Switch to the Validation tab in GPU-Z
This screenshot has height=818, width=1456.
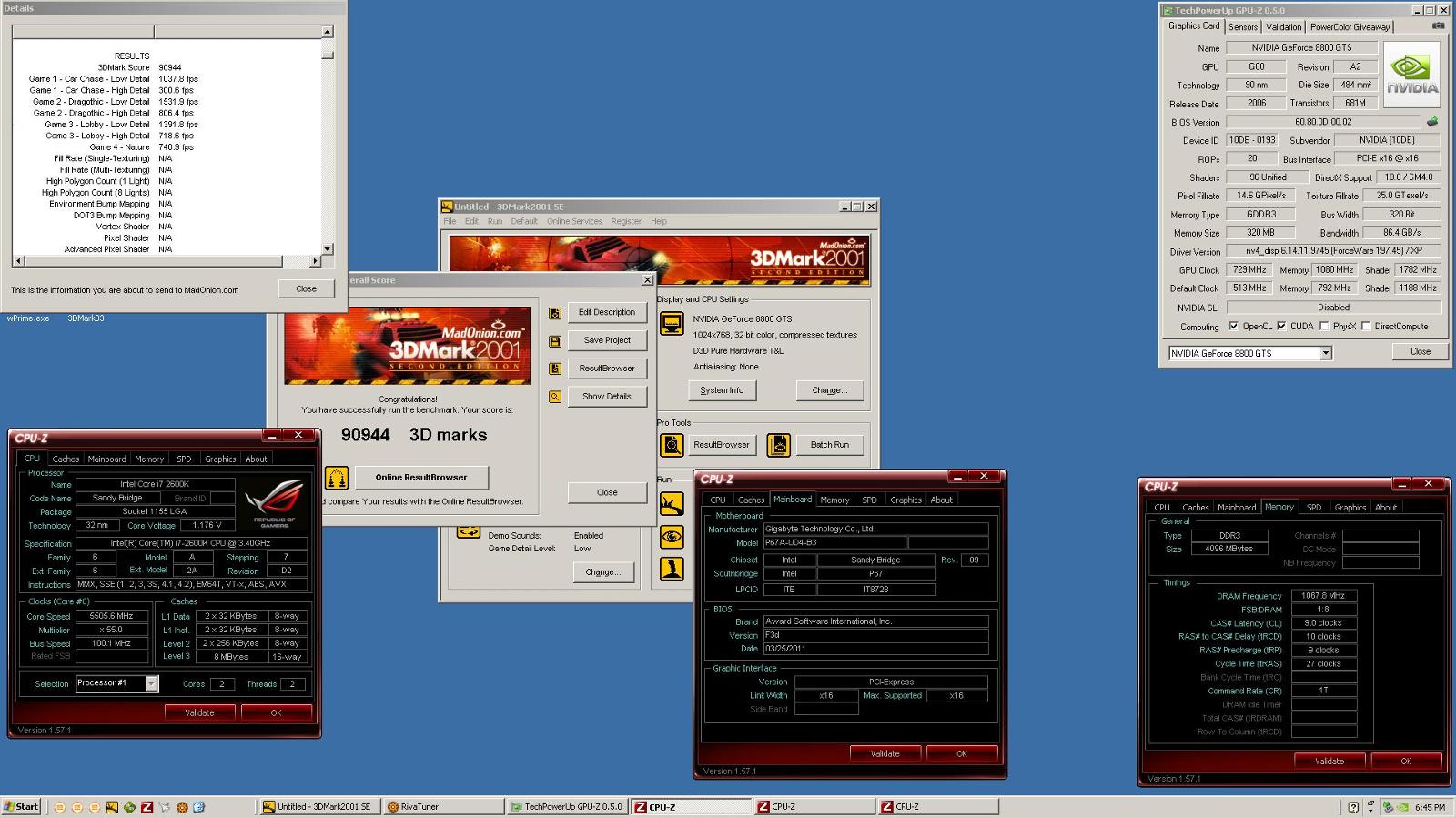1284,27
